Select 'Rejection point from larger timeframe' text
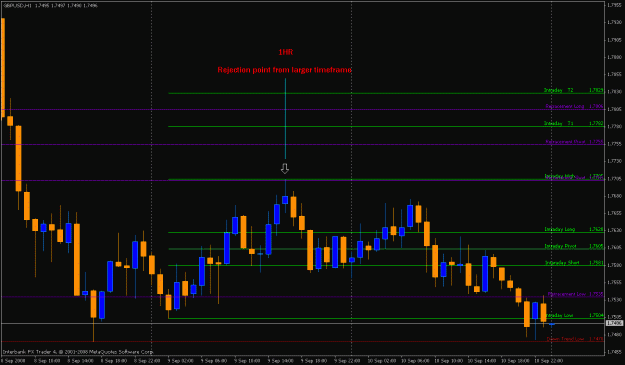The image size is (625, 365). pyautogui.click(x=284, y=70)
